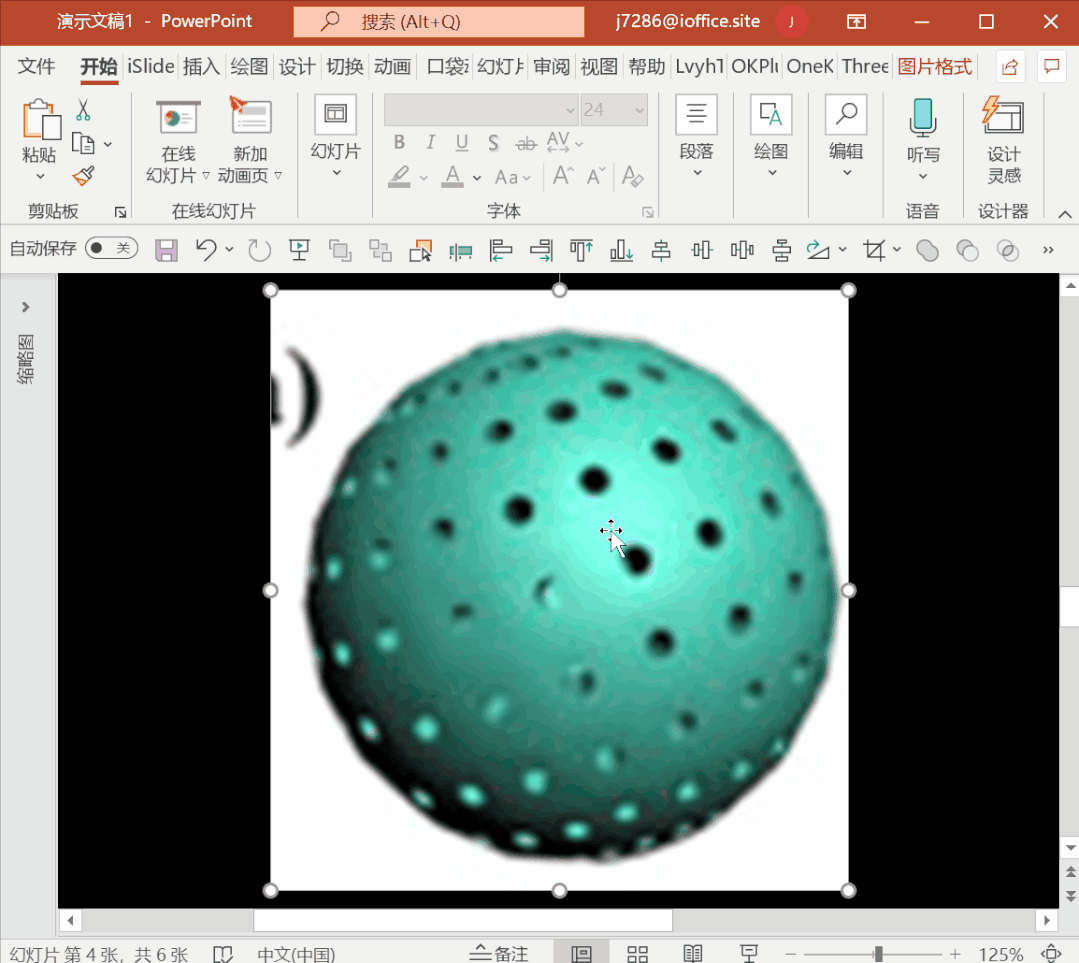Viewport: 1079px width, 963px height.
Task: Click the Ungroup objects icon
Action: [380, 250]
